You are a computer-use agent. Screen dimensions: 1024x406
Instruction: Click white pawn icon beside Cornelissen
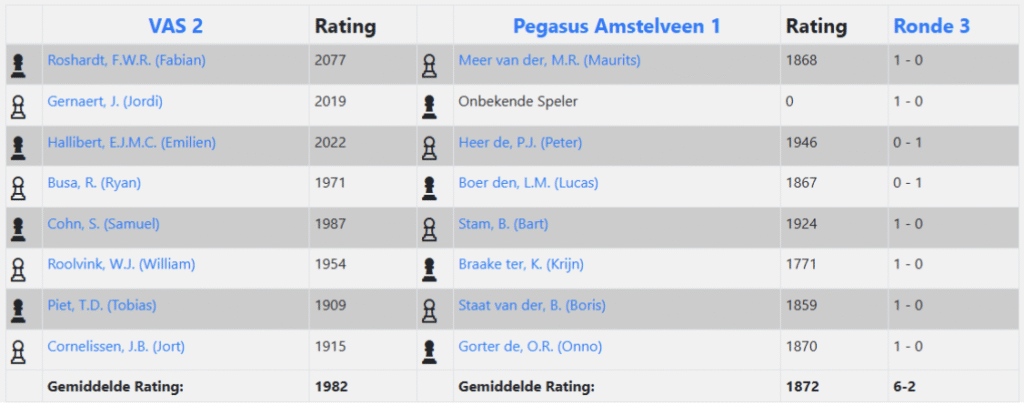click(x=17, y=352)
